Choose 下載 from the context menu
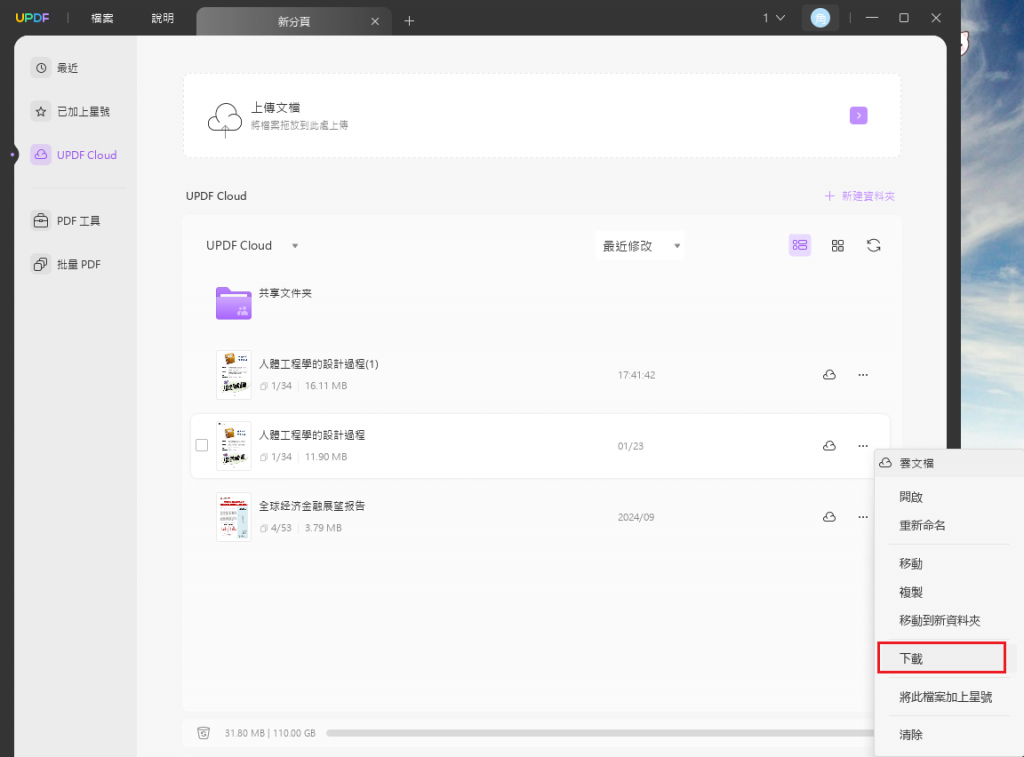This screenshot has width=1024, height=757. [x=942, y=658]
